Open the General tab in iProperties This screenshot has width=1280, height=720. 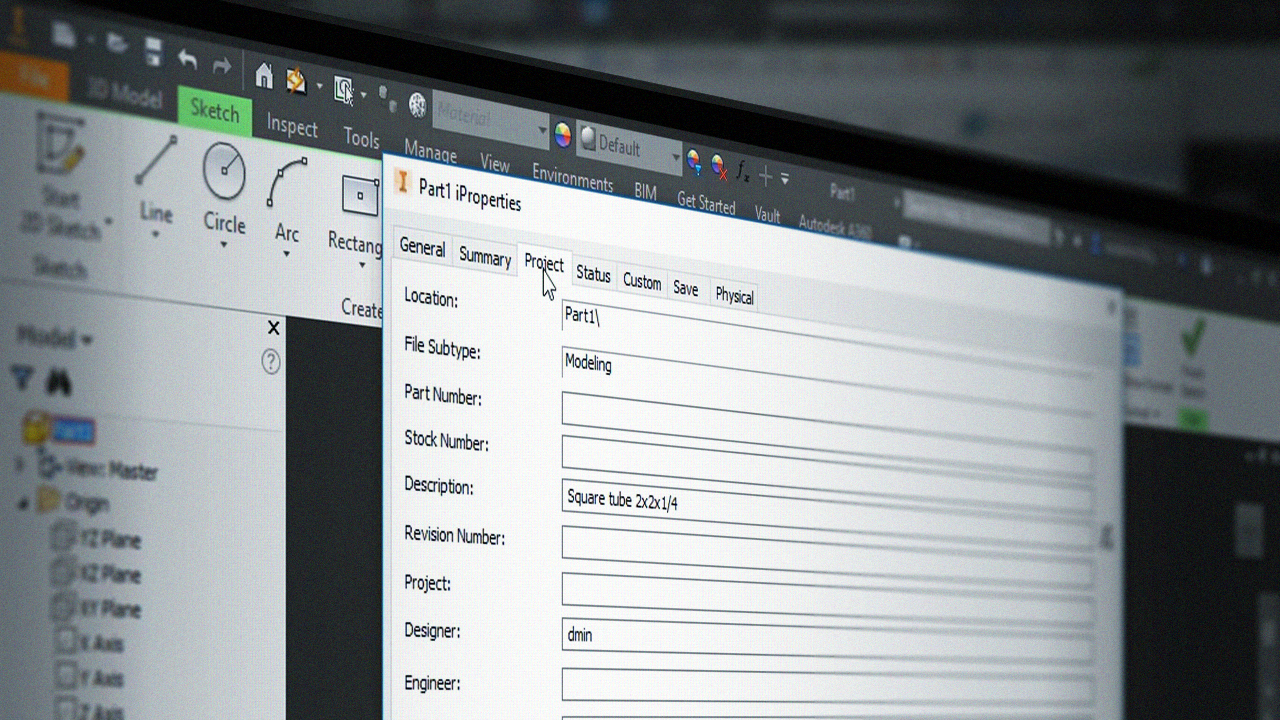(x=422, y=248)
